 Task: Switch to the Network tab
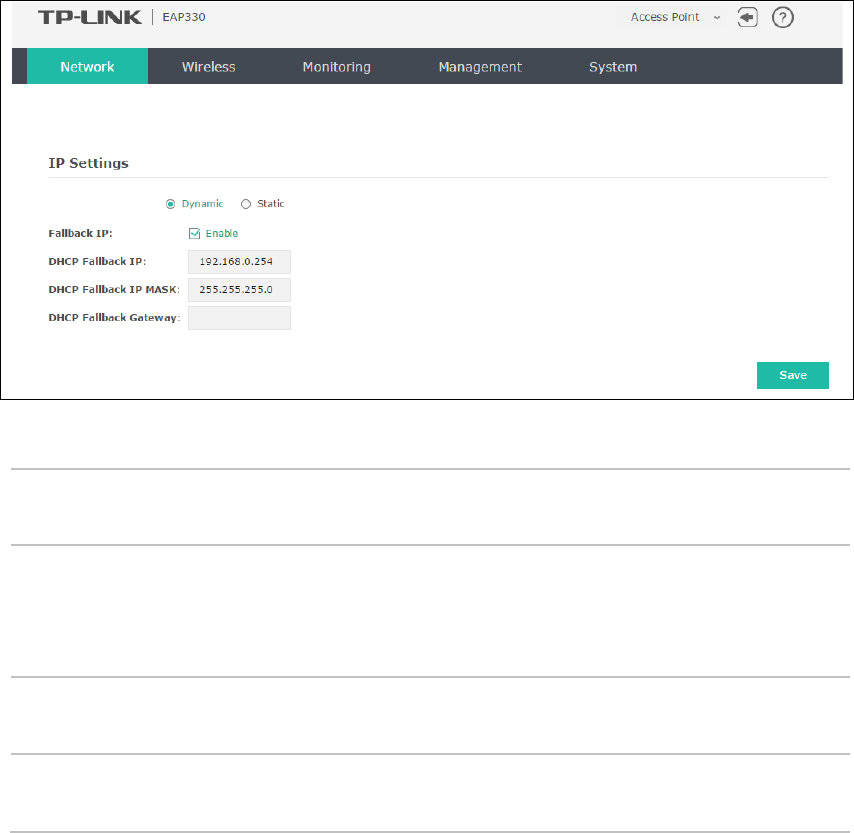pos(87,66)
